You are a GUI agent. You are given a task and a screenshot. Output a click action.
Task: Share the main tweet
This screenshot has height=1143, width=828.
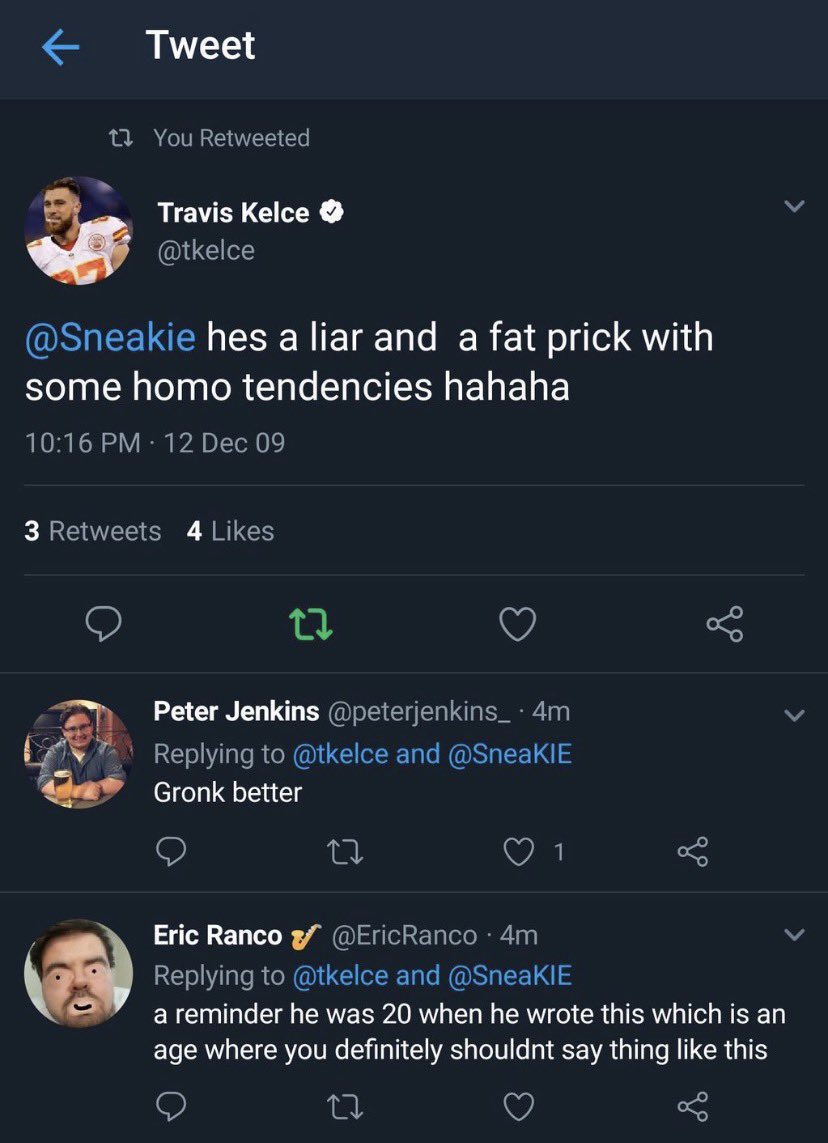pyautogui.click(x=724, y=624)
